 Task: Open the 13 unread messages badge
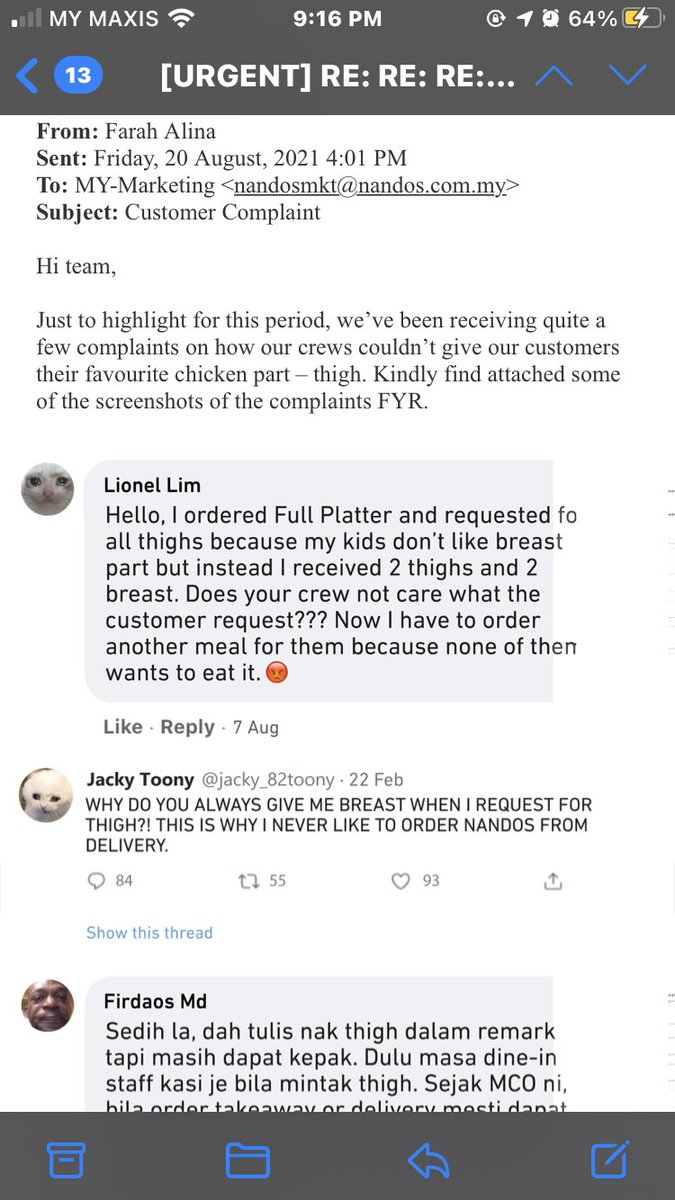[78, 76]
